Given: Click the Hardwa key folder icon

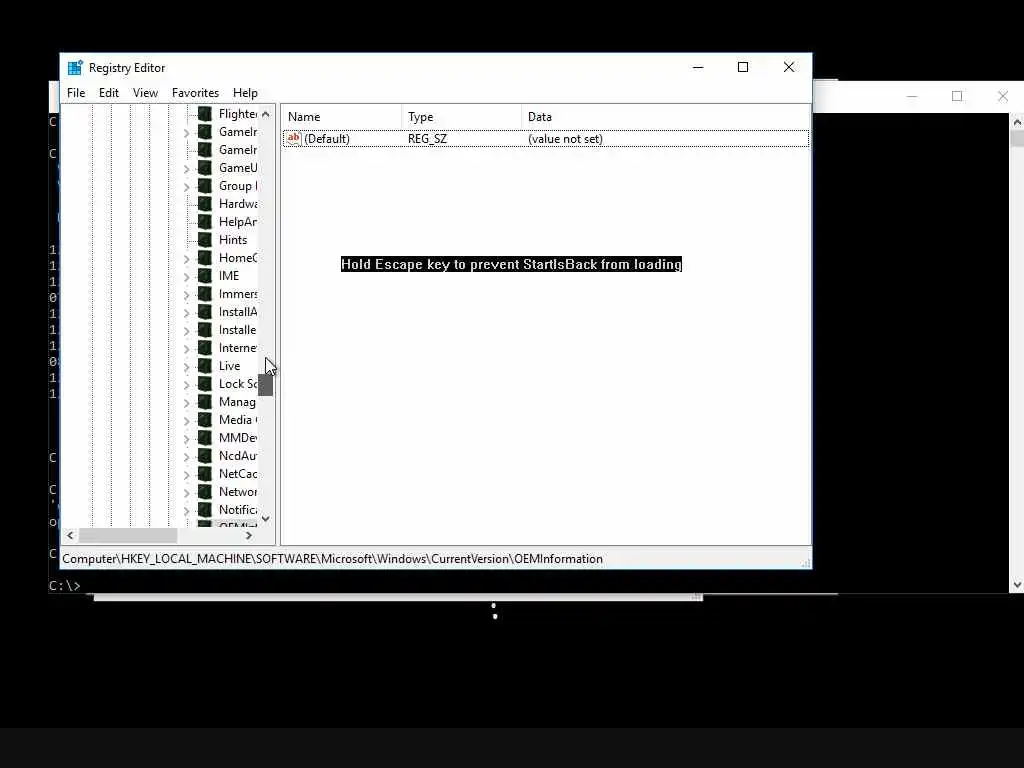Looking at the screenshot, I should point(205,204).
